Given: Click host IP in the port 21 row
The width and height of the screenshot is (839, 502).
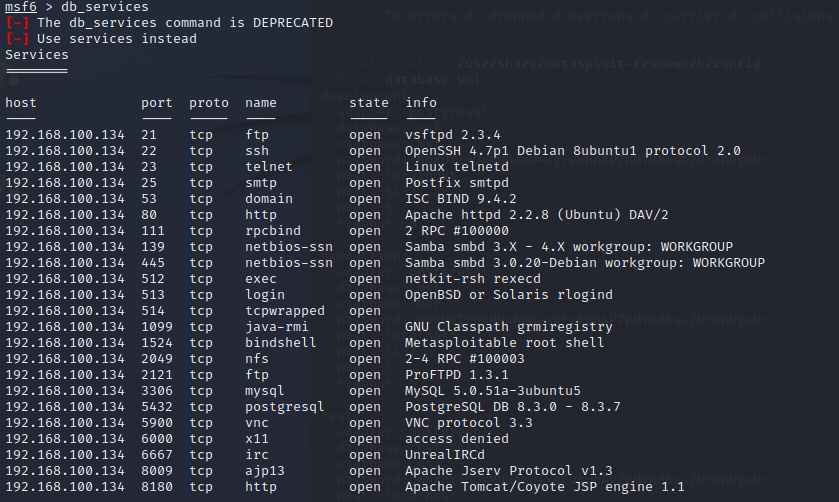Looking at the screenshot, I should click(x=65, y=135).
